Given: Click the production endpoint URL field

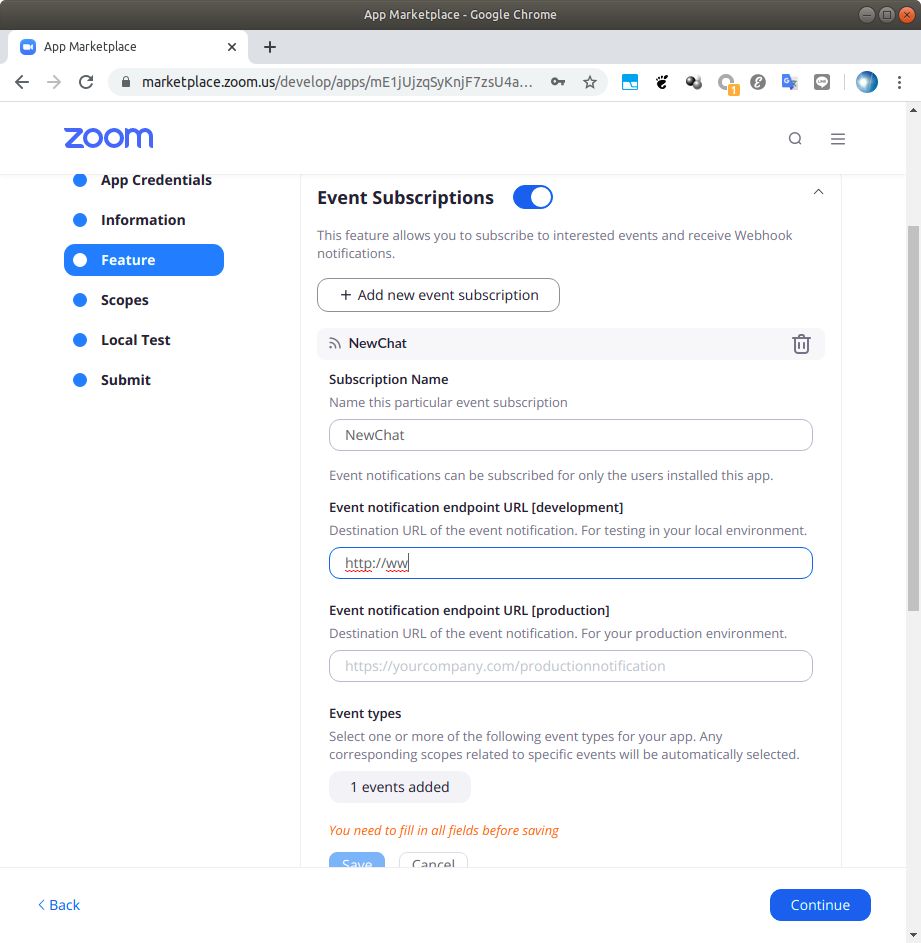Looking at the screenshot, I should click(570, 666).
